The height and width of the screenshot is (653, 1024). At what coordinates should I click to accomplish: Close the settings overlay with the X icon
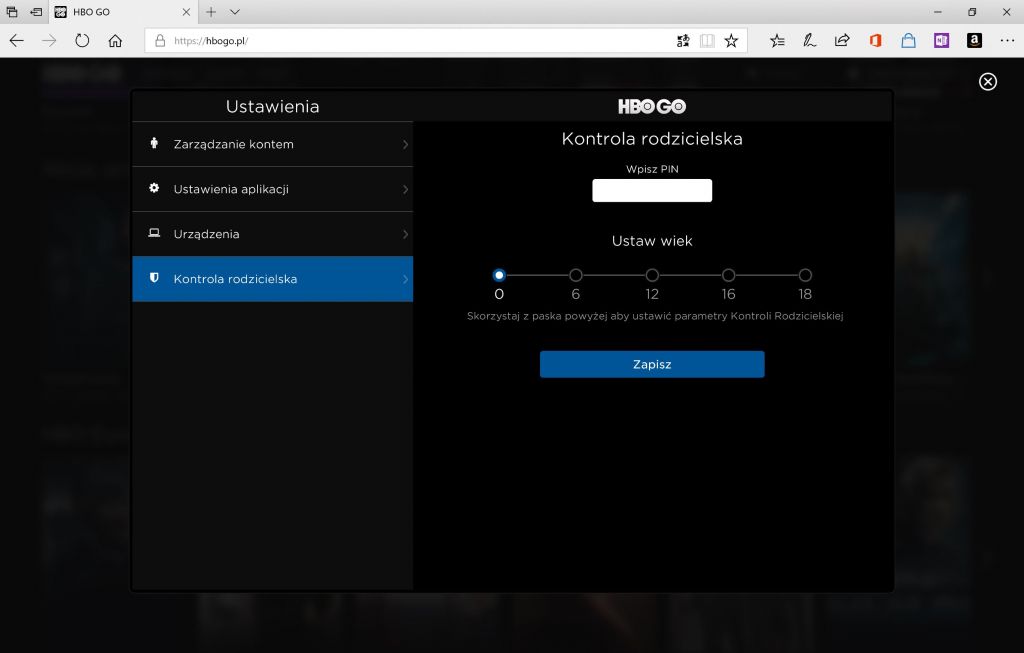(987, 82)
